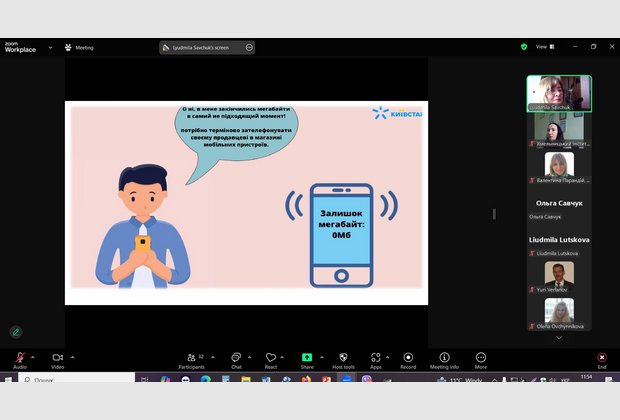This screenshot has height=420, width=620.
Task: Open the React emoji menu
Action: 270,358
